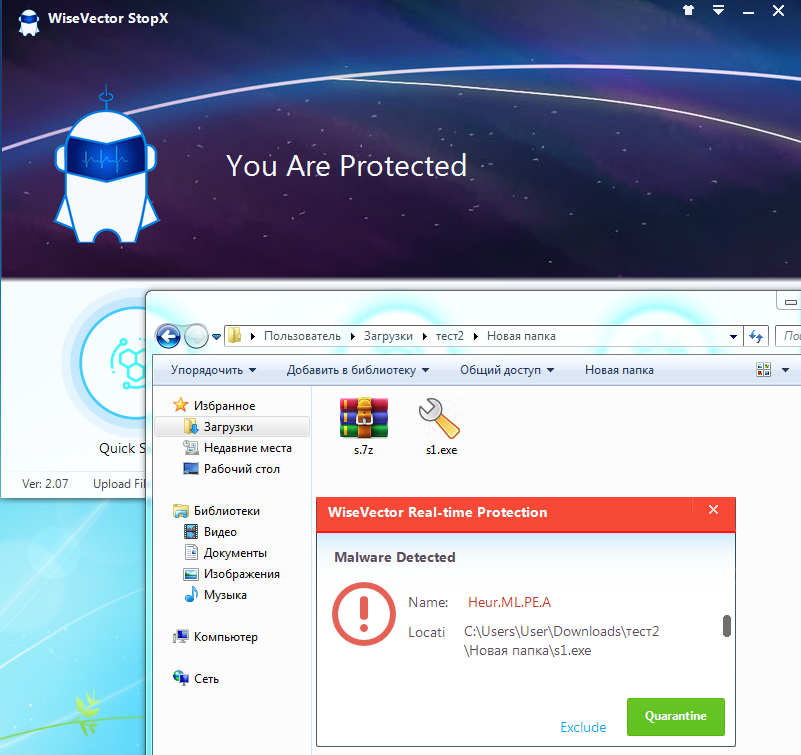The height and width of the screenshot is (755, 801).
Task: Click the s.7z file name label
Action: click(364, 450)
